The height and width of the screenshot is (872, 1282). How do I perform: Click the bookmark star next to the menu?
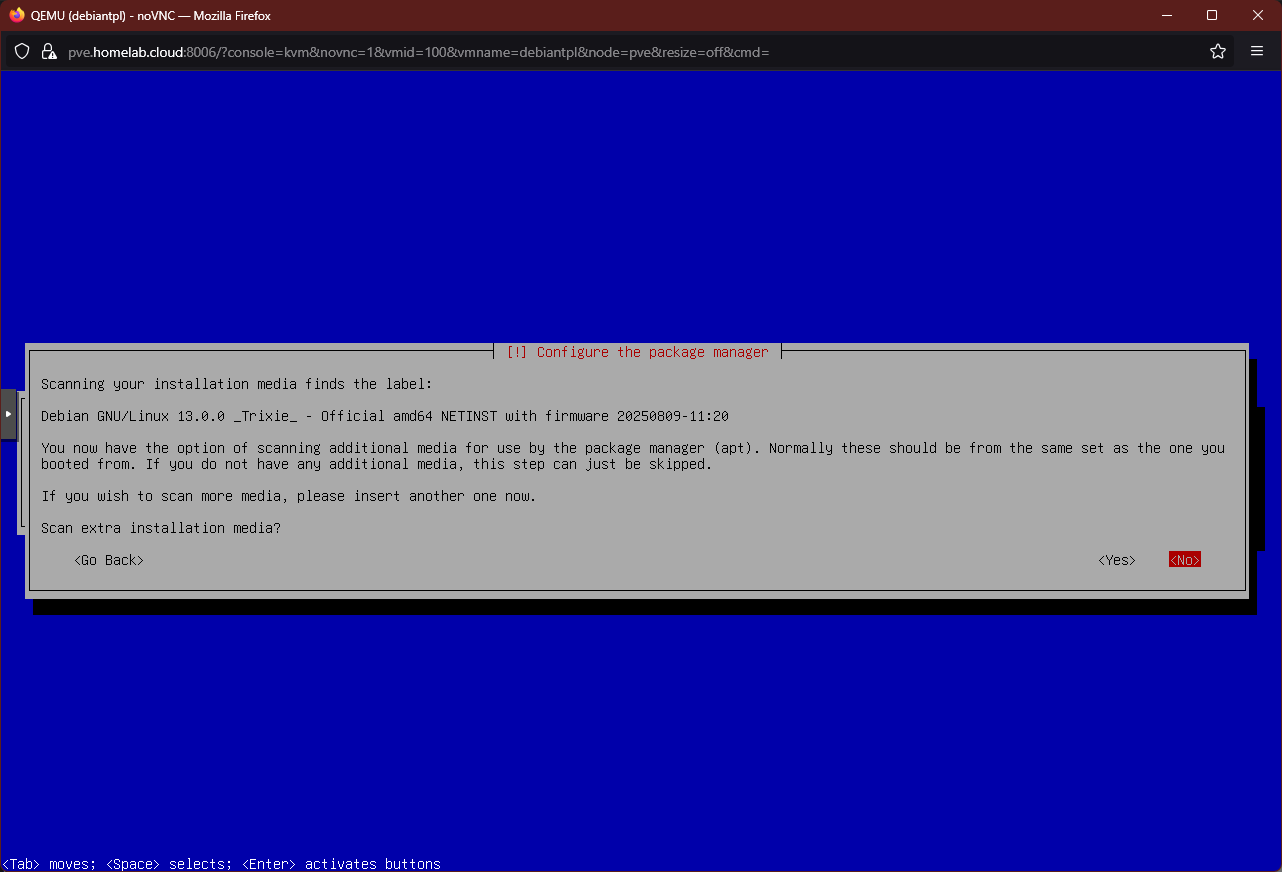(x=1217, y=51)
